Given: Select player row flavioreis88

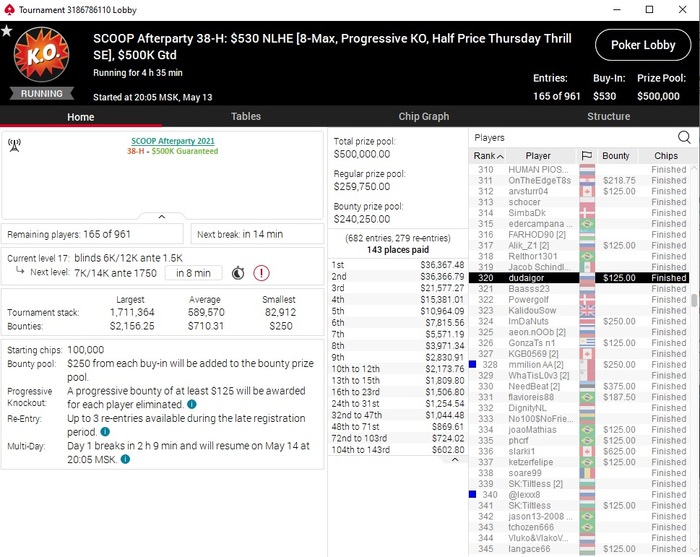Looking at the screenshot, I should point(579,397).
